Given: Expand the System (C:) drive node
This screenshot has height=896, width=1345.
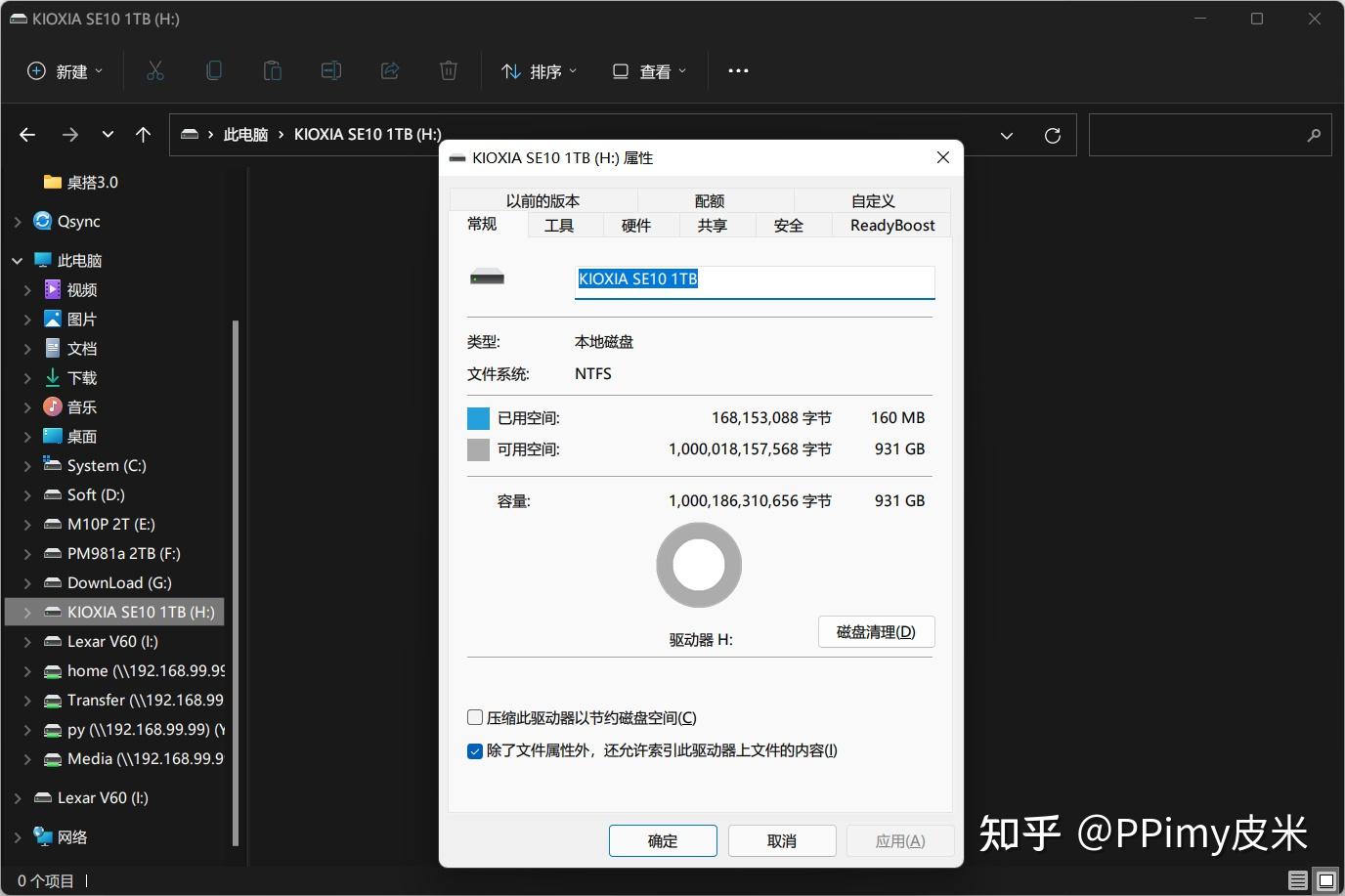Looking at the screenshot, I should point(27,465).
